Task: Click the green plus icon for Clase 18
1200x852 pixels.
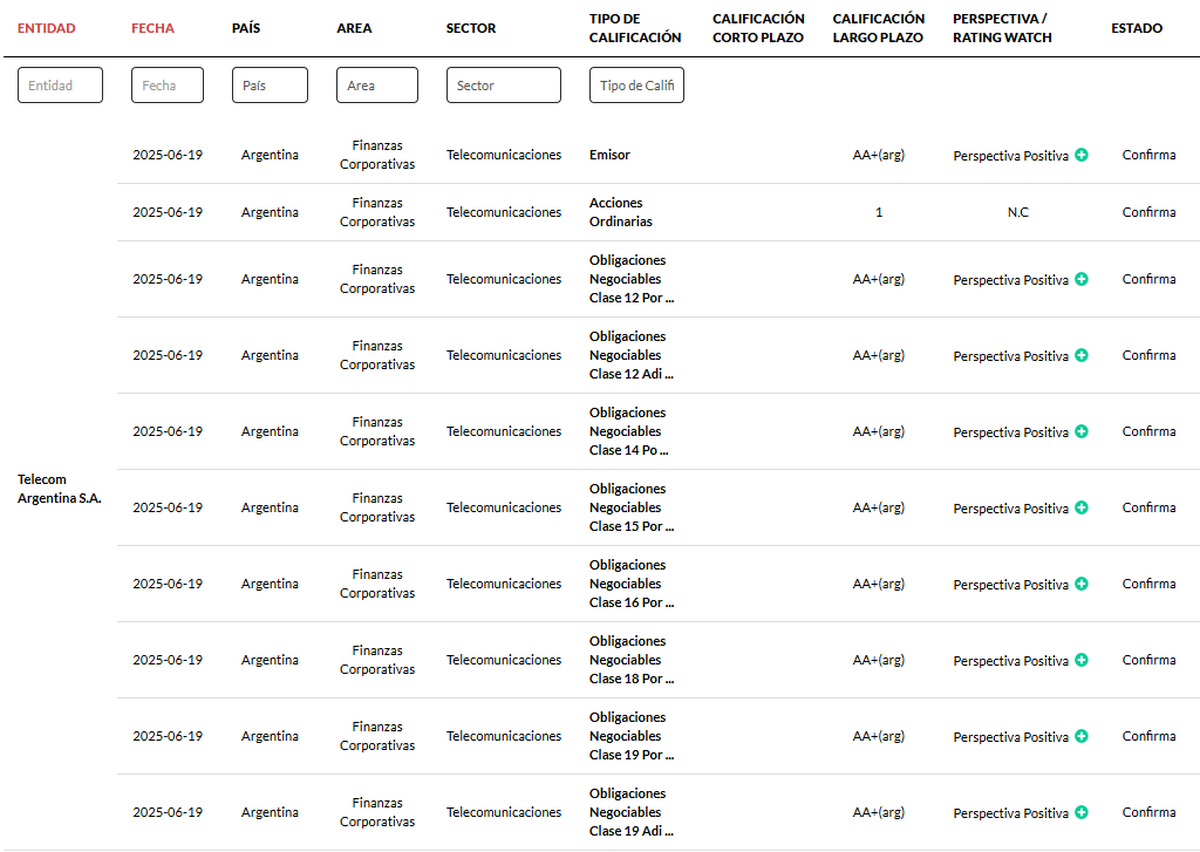Action: click(x=1081, y=660)
